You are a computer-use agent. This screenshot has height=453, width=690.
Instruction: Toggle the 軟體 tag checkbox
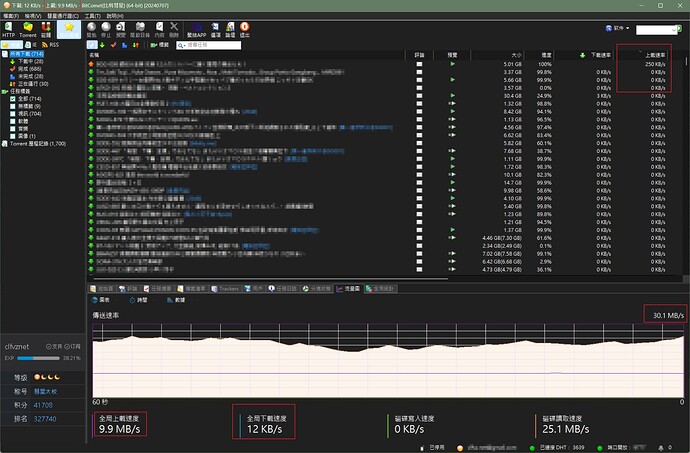pyautogui.click(x=13, y=121)
